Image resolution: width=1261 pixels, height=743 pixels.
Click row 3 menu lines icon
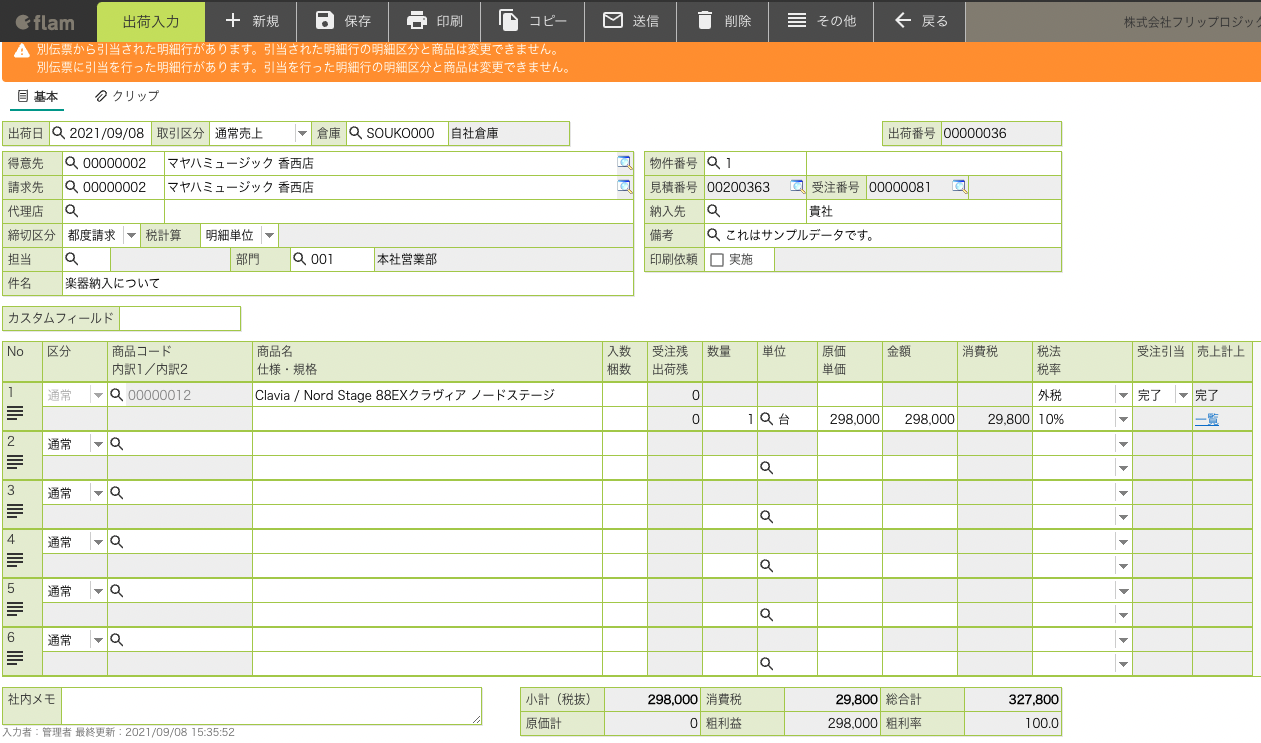point(15,510)
